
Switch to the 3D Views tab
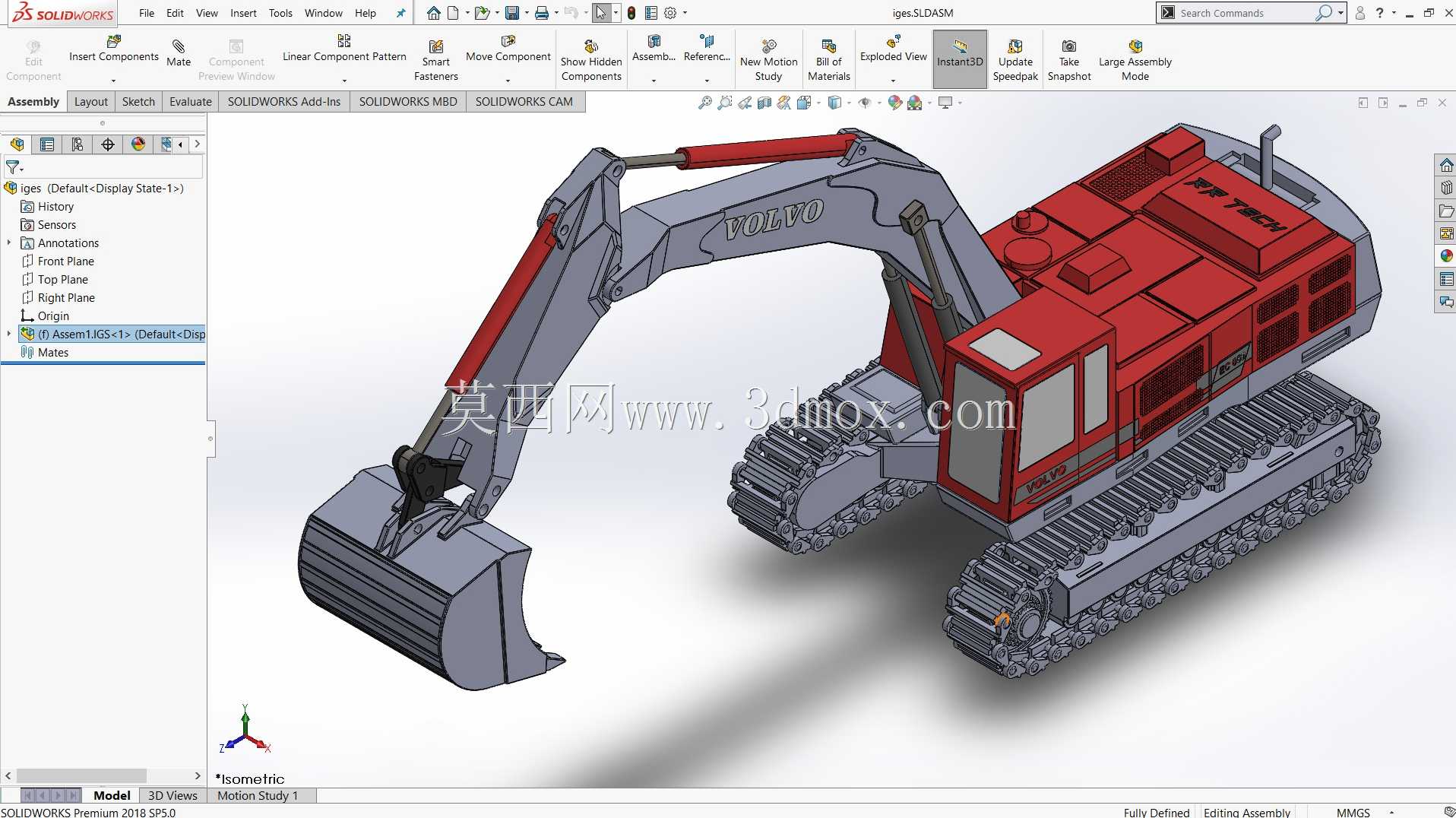(173, 796)
